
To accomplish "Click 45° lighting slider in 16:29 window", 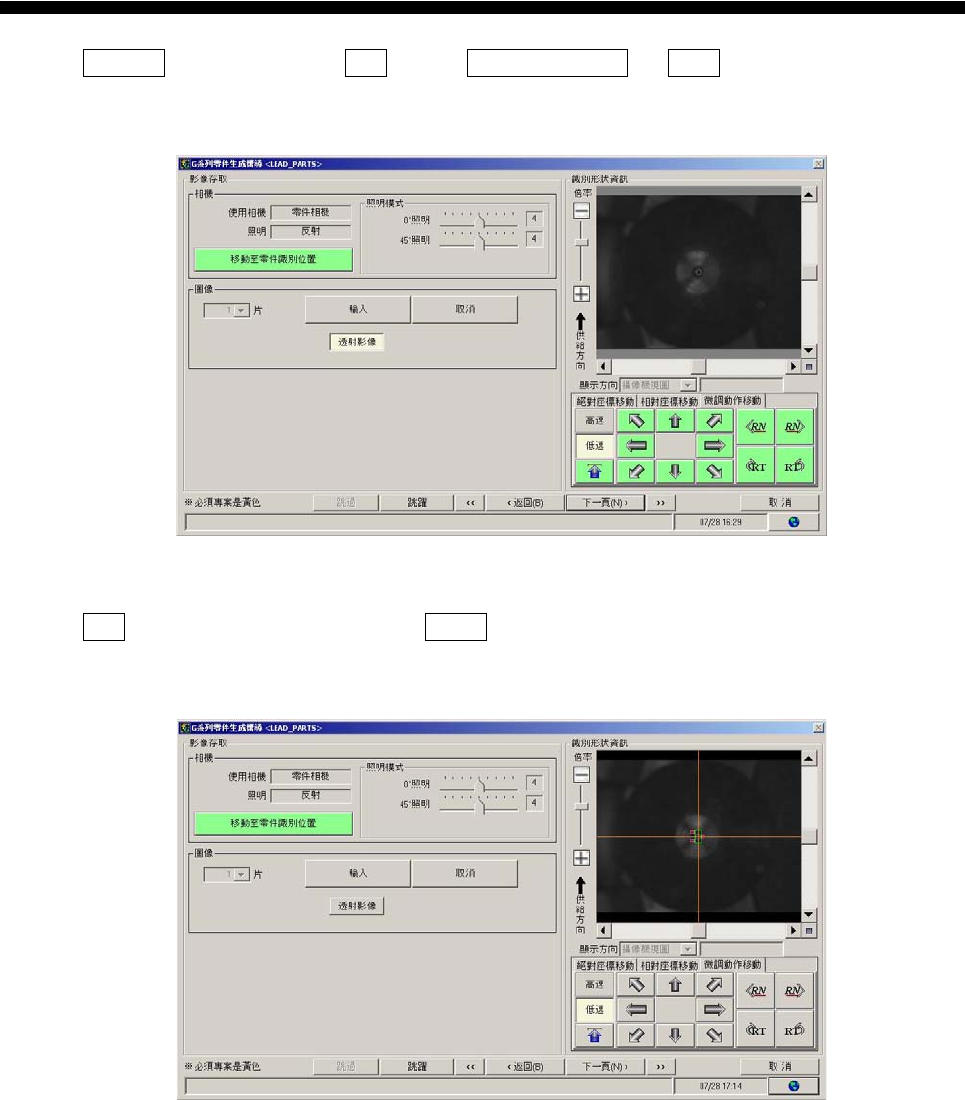I will click(x=478, y=239).
